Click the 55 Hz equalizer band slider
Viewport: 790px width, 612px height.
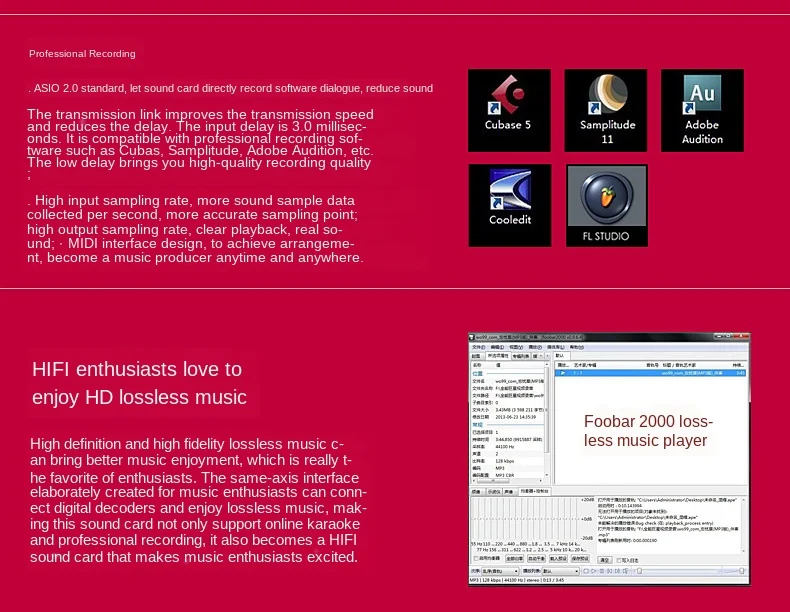tap(473, 519)
